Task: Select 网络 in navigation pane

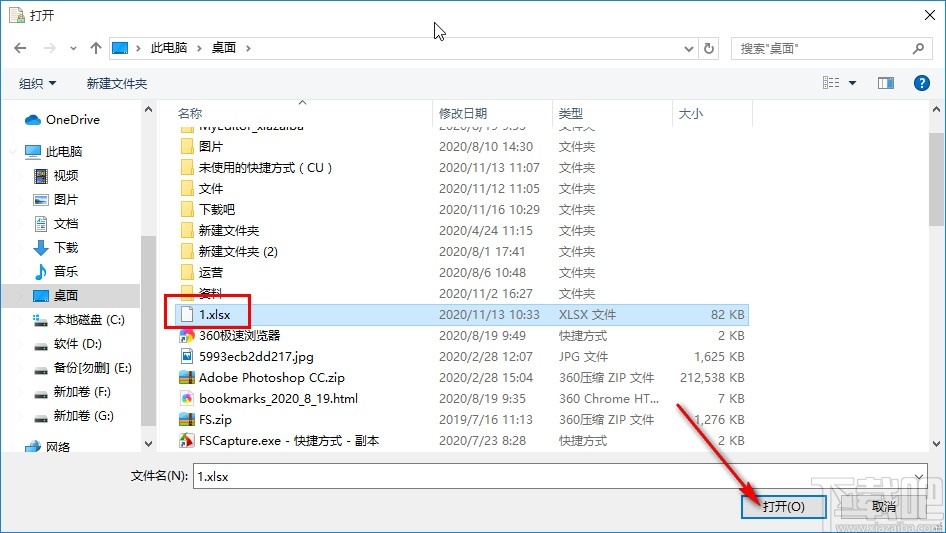Action: pyautogui.click(x=48, y=447)
